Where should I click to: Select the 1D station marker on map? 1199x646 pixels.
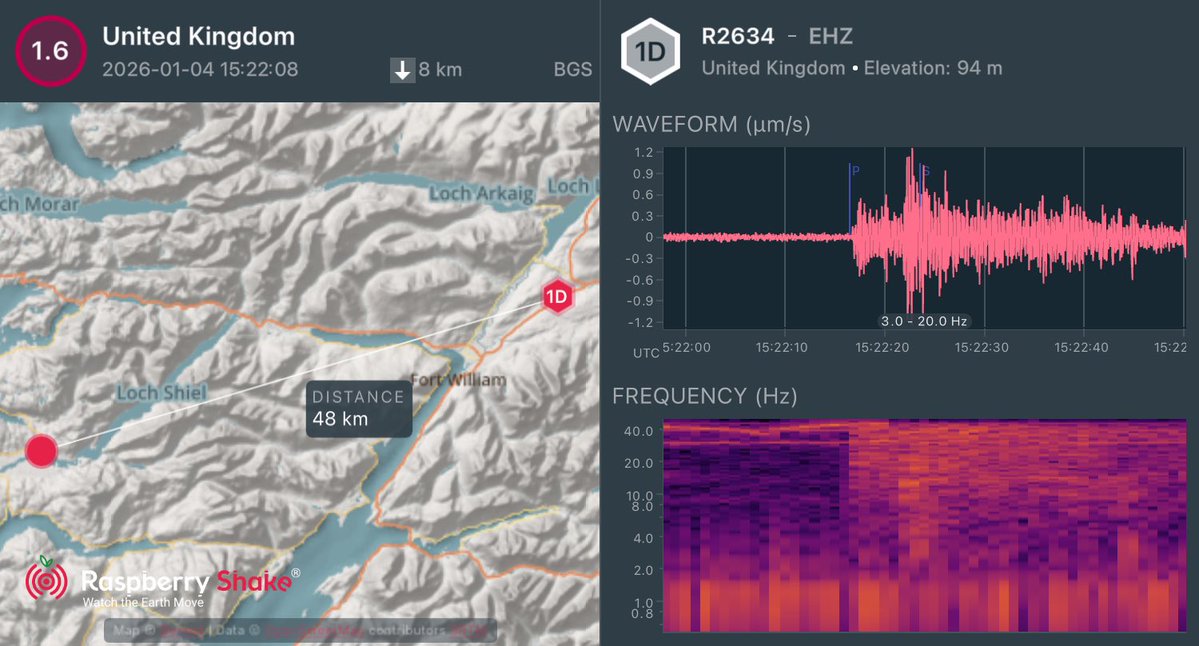557,297
